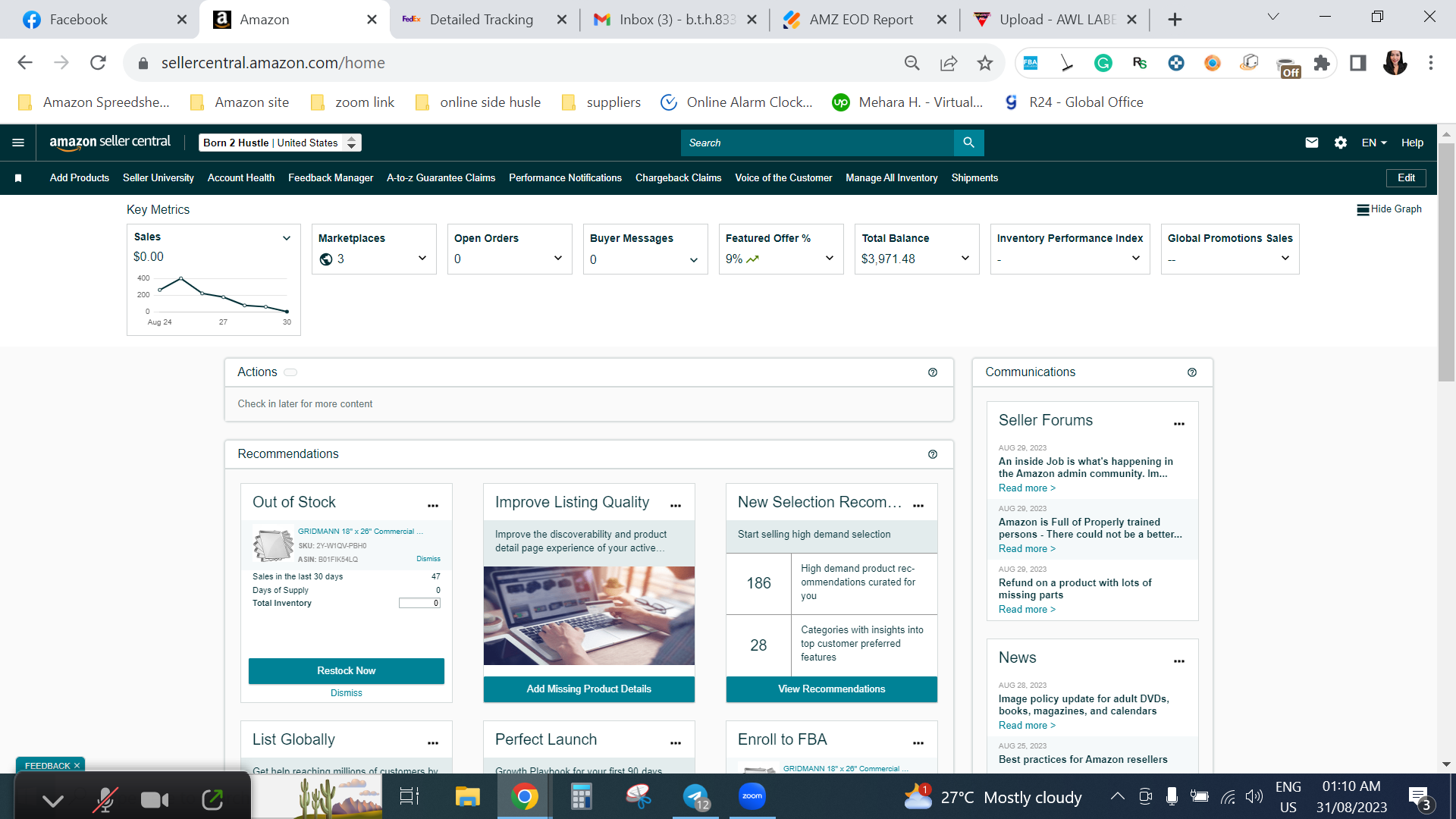Open Recommendations panel help icon
The height and width of the screenshot is (819, 1456).
[933, 454]
